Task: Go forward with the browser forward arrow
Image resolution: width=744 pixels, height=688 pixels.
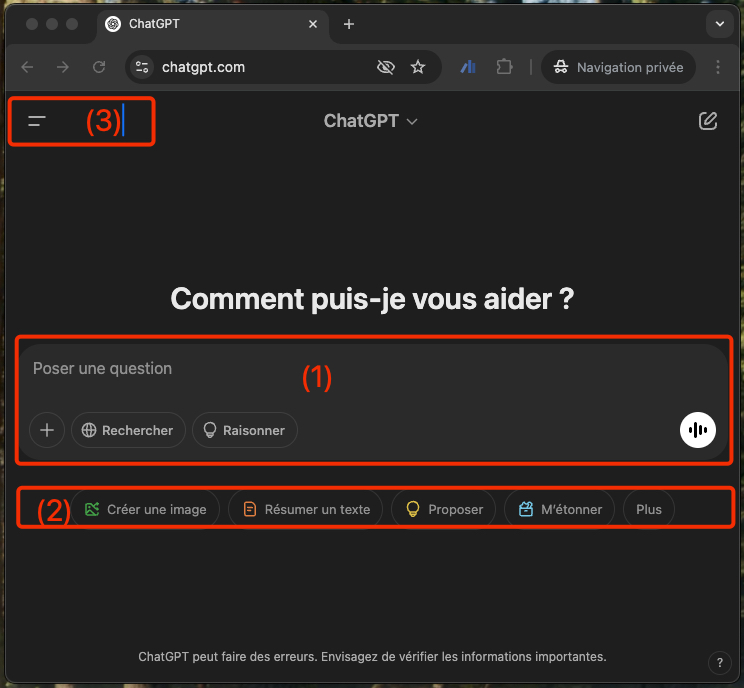Action: pos(63,67)
